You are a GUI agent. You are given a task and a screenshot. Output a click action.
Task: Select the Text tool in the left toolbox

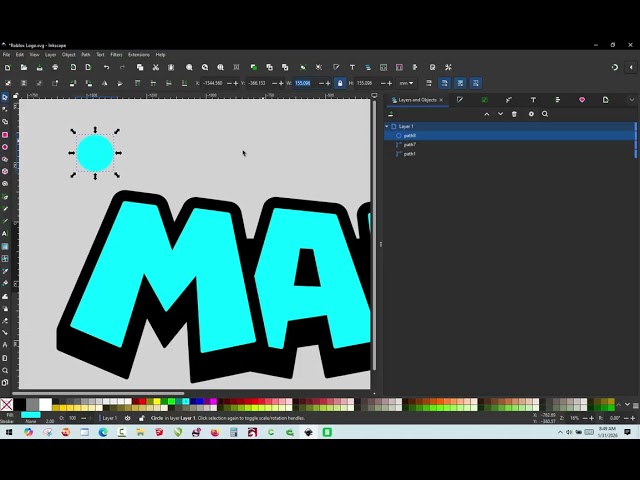(x=5, y=233)
